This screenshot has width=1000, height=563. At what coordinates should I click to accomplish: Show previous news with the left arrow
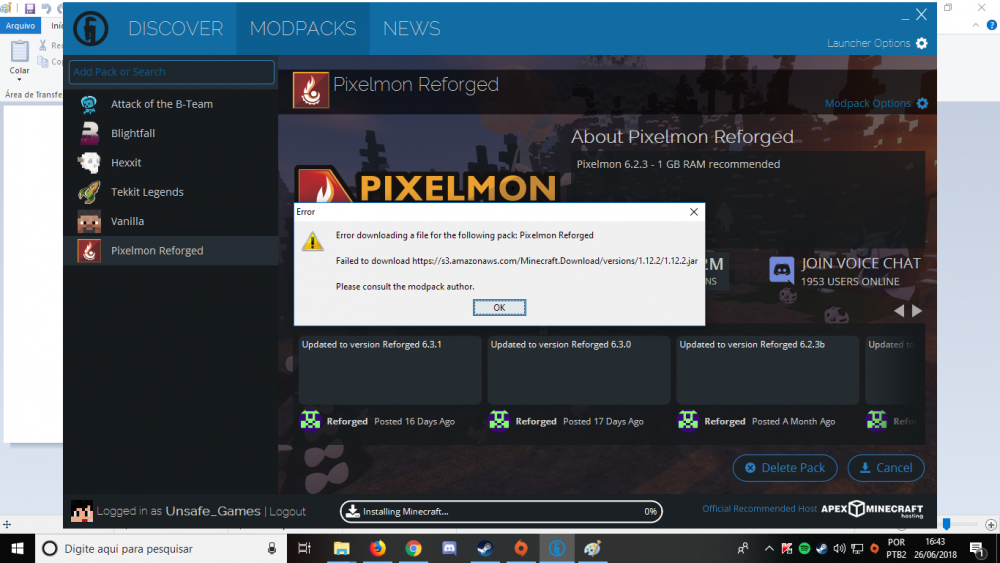(899, 311)
